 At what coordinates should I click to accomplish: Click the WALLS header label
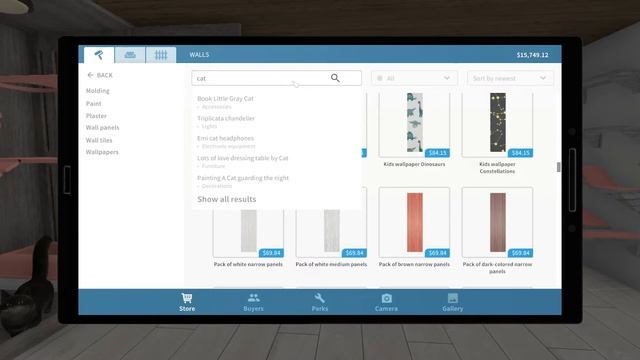click(x=199, y=55)
